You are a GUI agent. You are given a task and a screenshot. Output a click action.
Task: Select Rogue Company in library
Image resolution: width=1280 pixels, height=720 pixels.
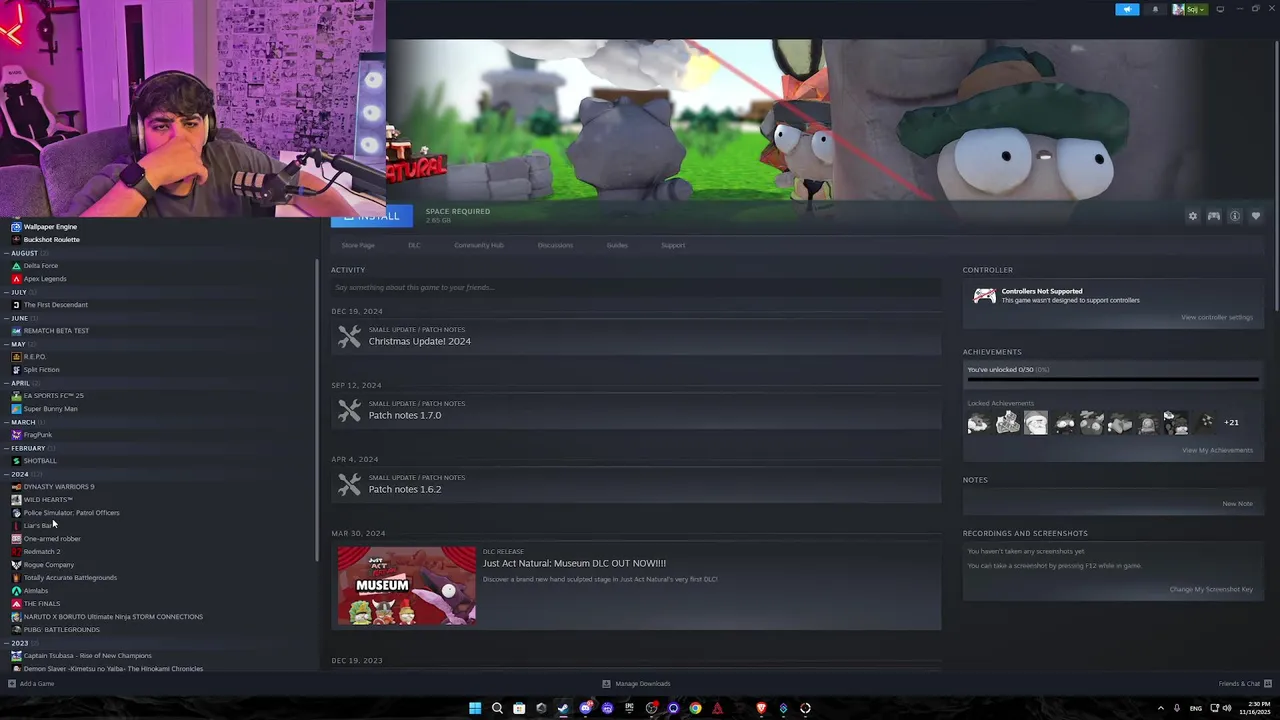48,565
